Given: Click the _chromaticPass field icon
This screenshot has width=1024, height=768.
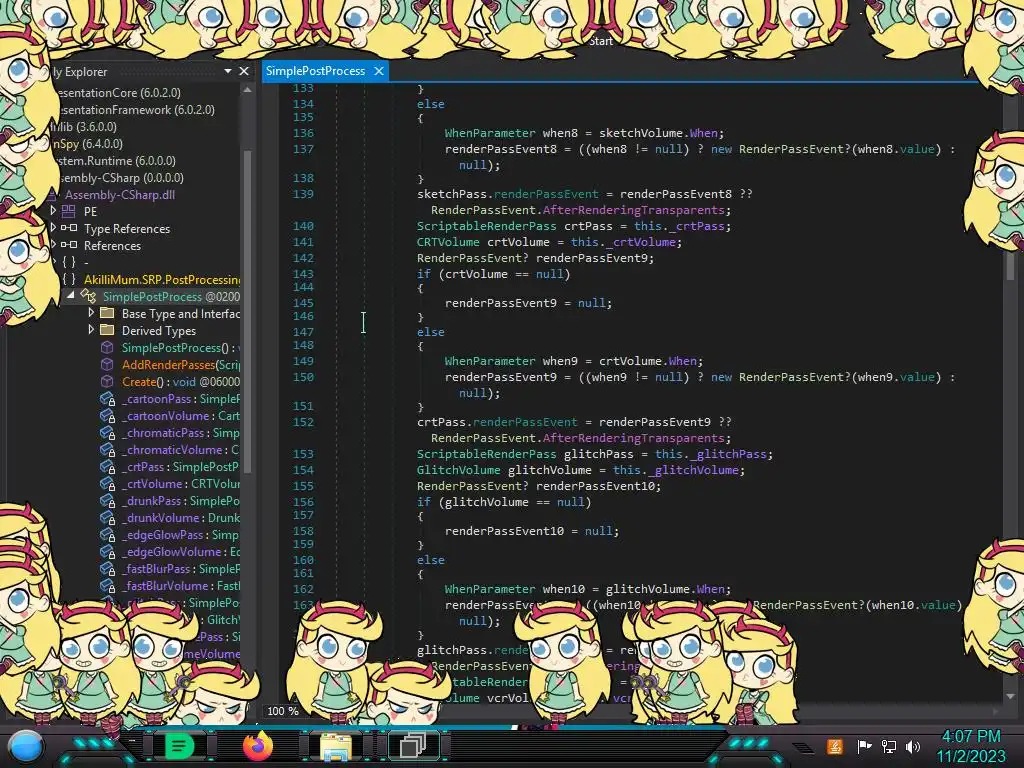Looking at the screenshot, I should [x=107, y=432].
